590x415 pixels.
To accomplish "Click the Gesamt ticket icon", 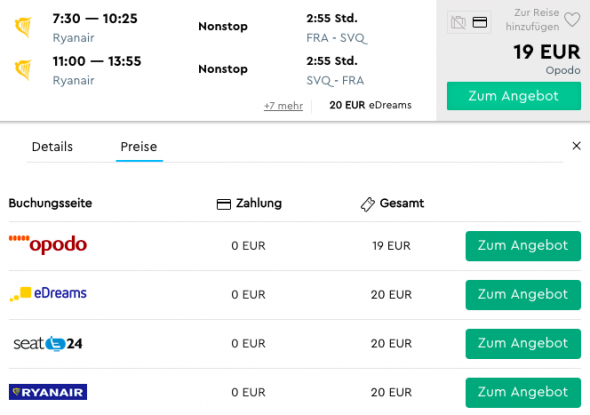I will (x=367, y=204).
